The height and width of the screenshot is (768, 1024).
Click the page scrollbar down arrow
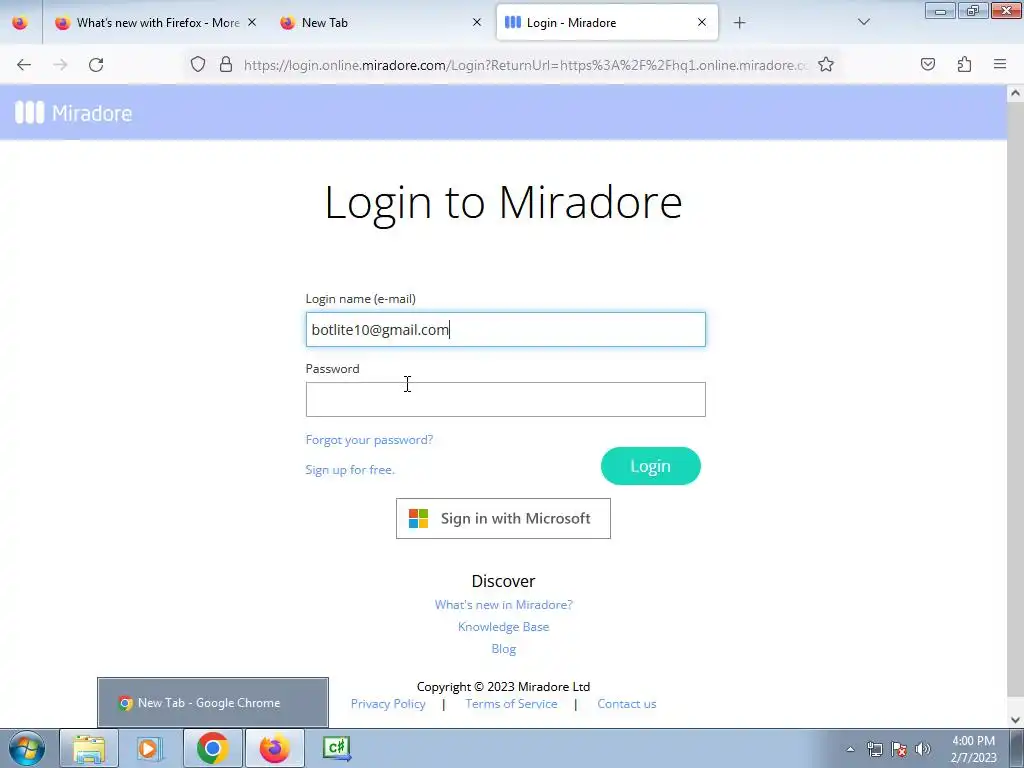tap(1015, 720)
